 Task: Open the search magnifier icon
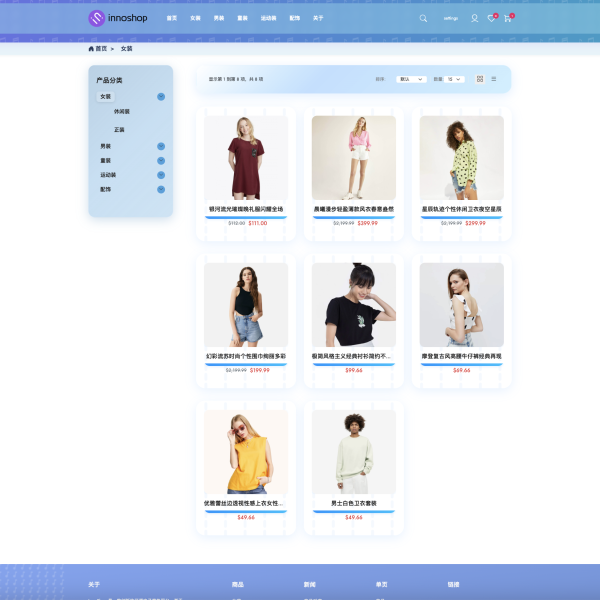point(423,18)
